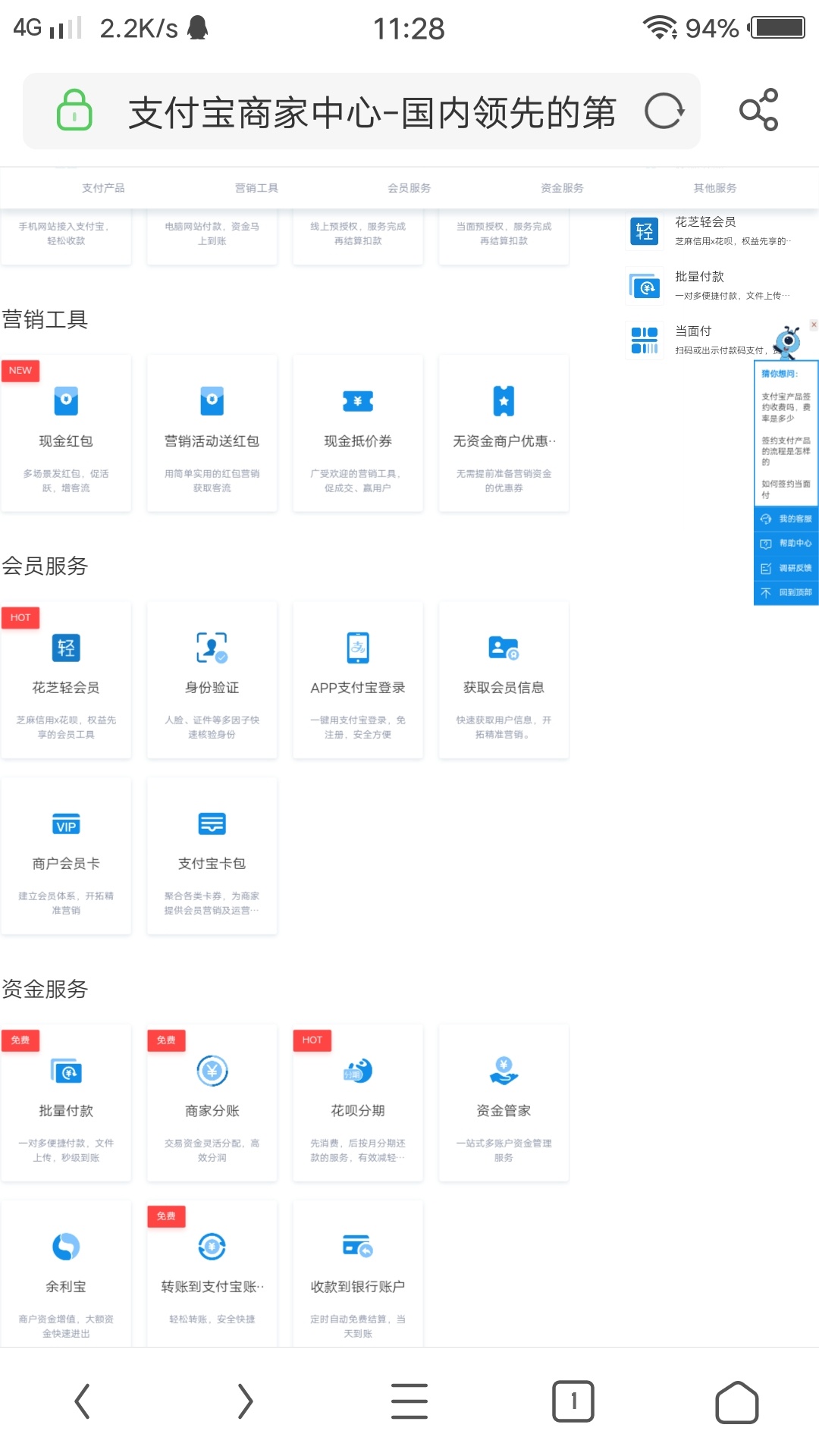Switch to the 支付产品 tab
The width and height of the screenshot is (819, 1456).
click(103, 188)
